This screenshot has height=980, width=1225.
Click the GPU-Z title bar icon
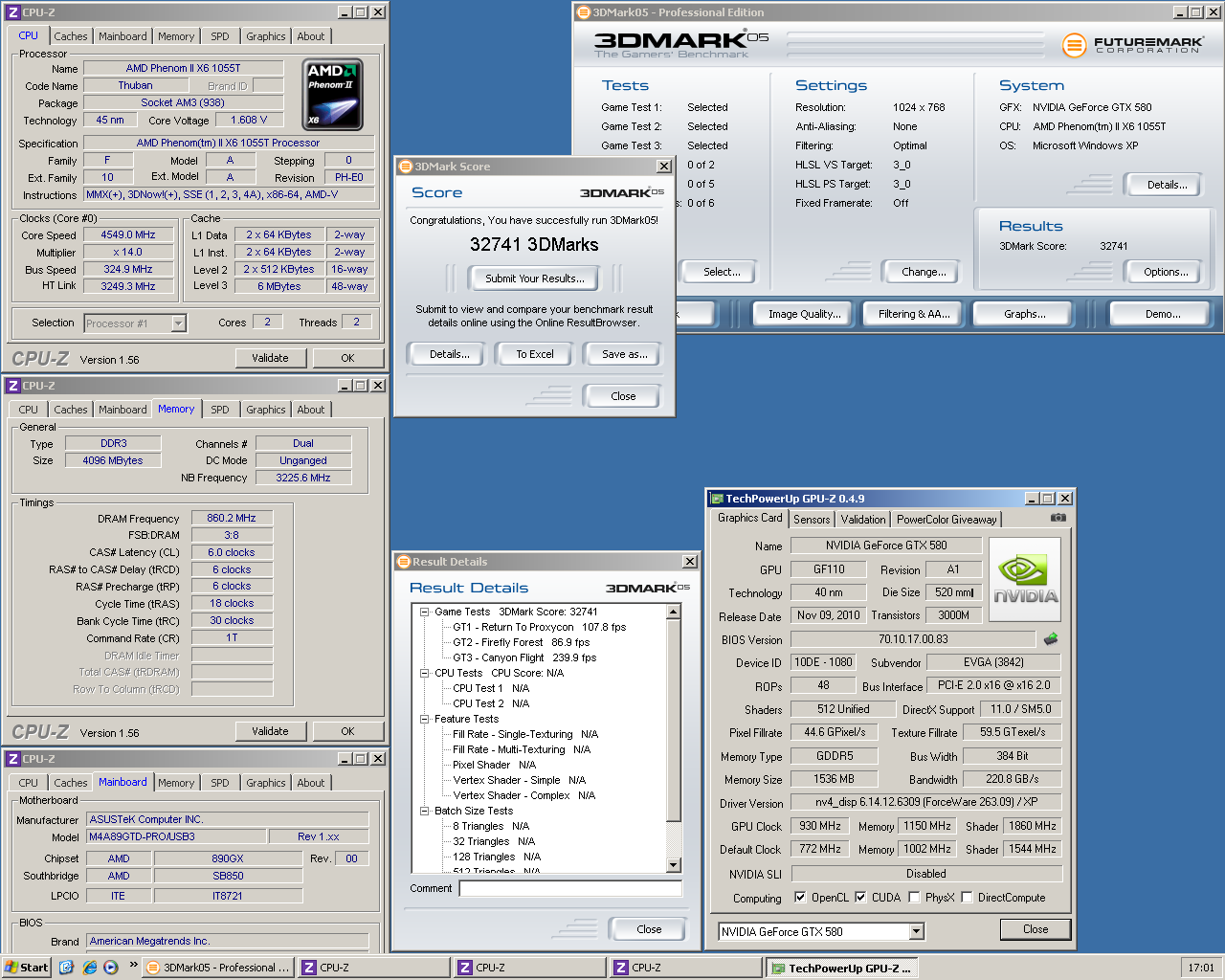pyautogui.click(x=716, y=499)
